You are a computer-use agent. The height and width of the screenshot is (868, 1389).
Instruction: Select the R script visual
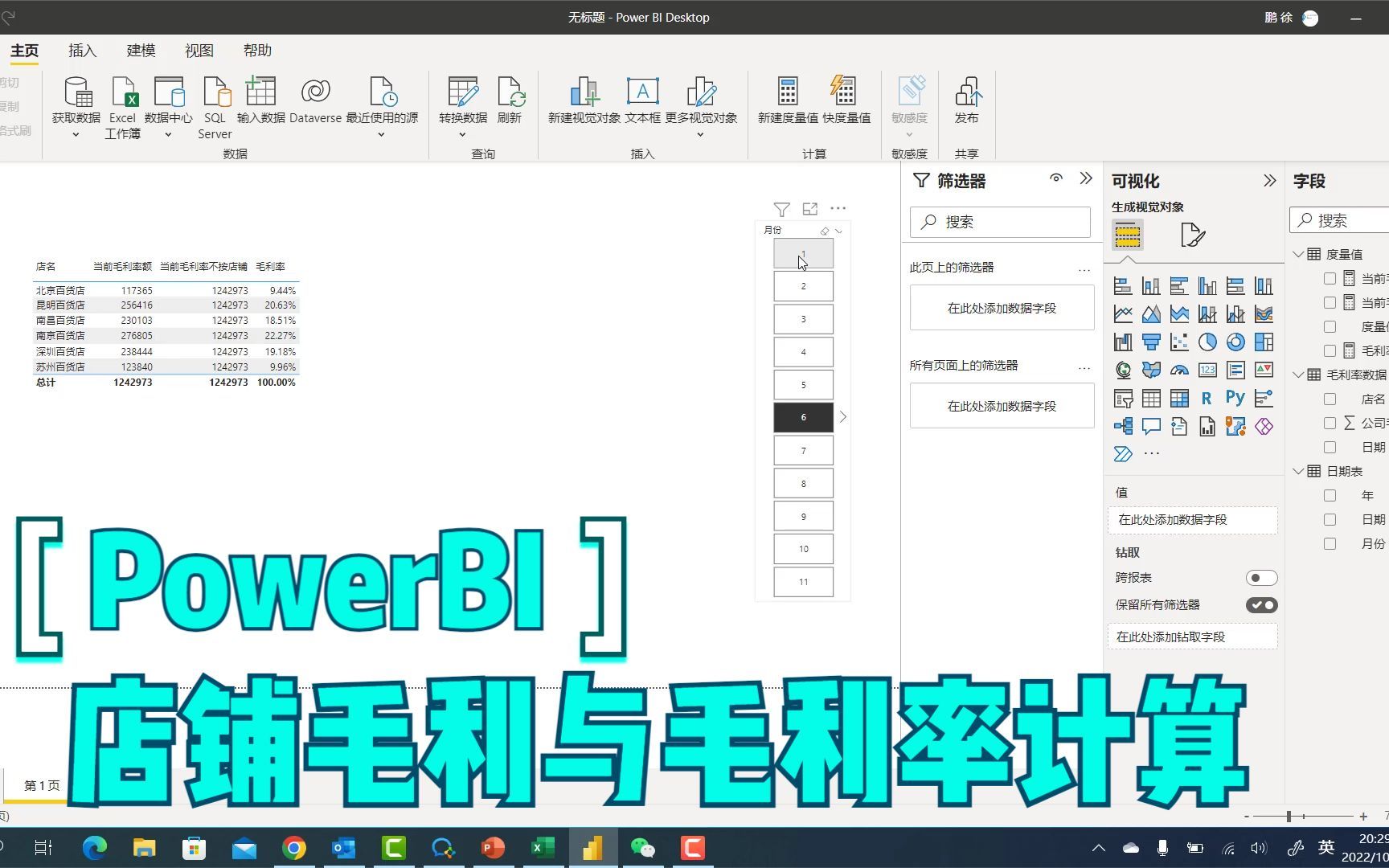(1207, 399)
